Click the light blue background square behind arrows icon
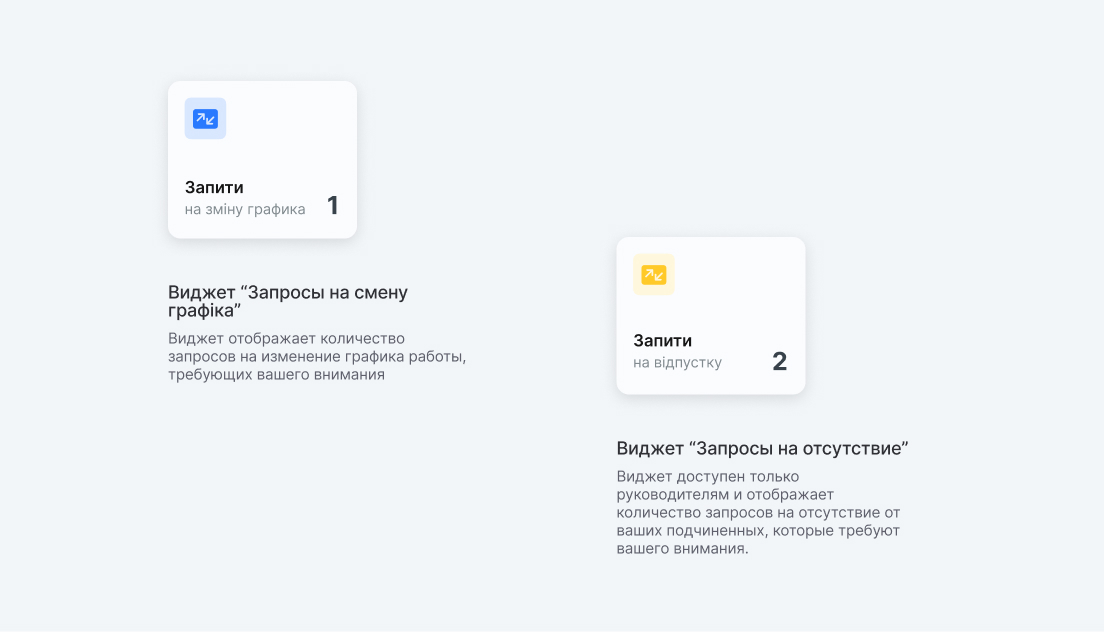1104x632 pixels. tap(205, 118)
